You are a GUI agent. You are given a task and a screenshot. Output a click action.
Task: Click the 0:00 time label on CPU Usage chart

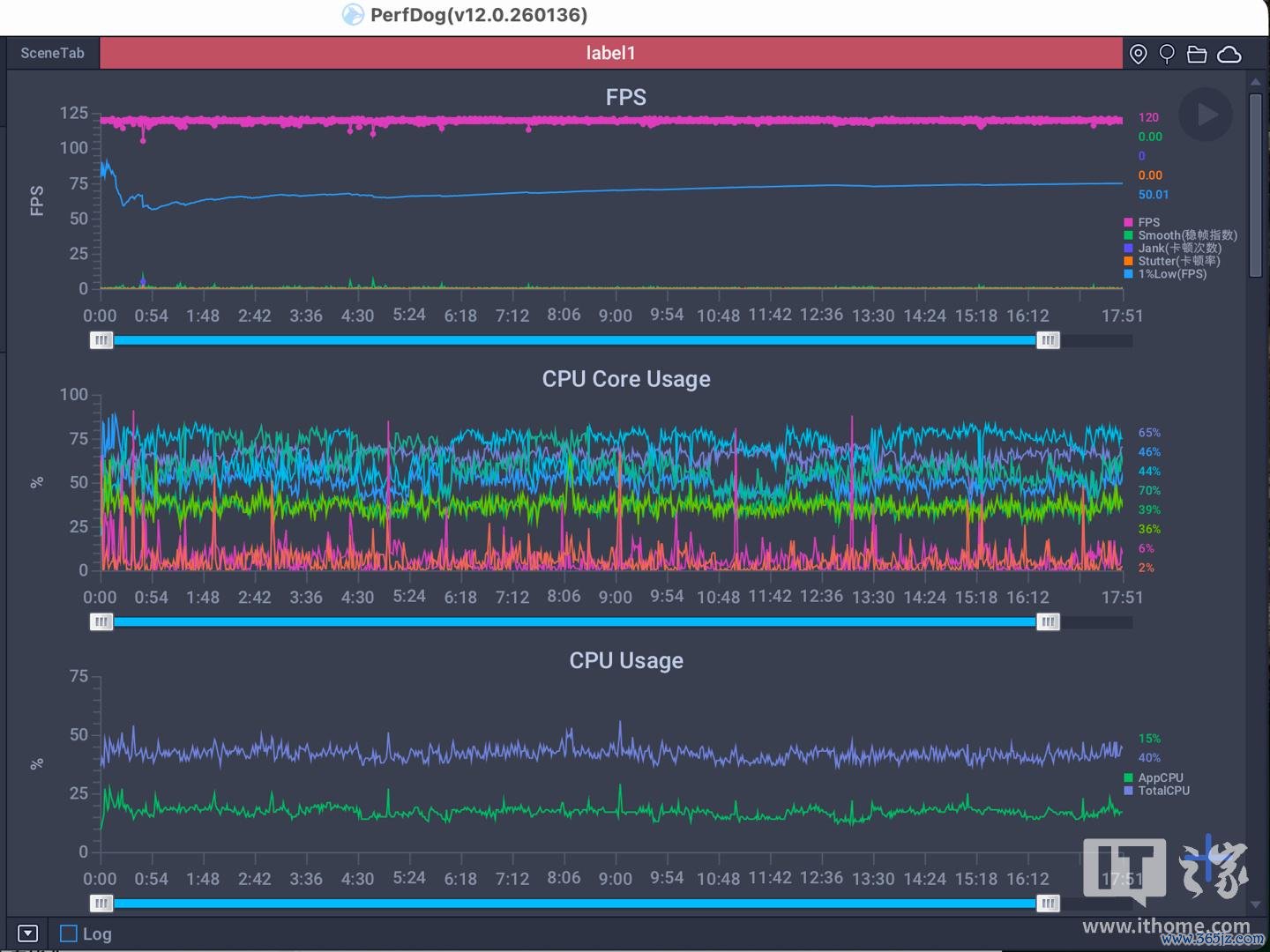tap(100, 879)
